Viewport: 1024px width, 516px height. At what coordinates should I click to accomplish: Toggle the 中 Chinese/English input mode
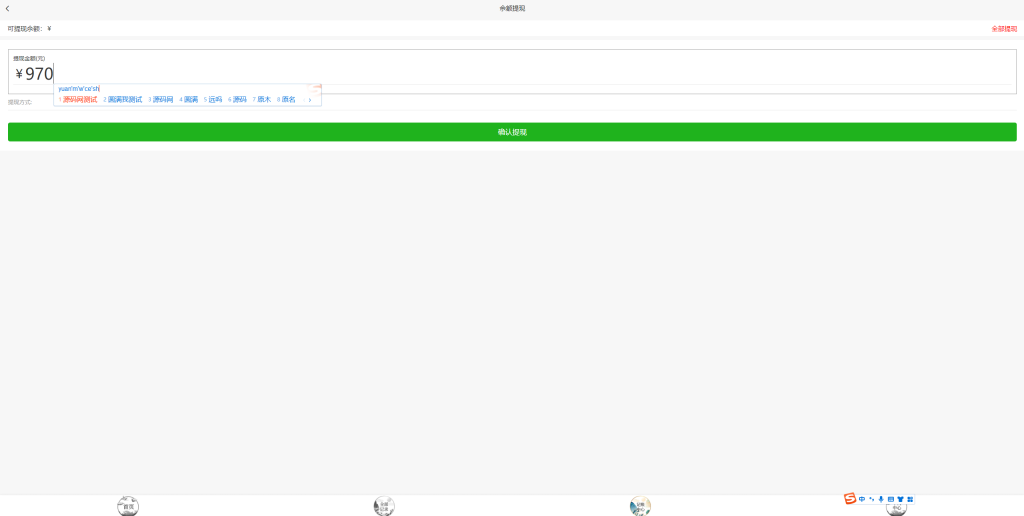[x=862, y=498]
